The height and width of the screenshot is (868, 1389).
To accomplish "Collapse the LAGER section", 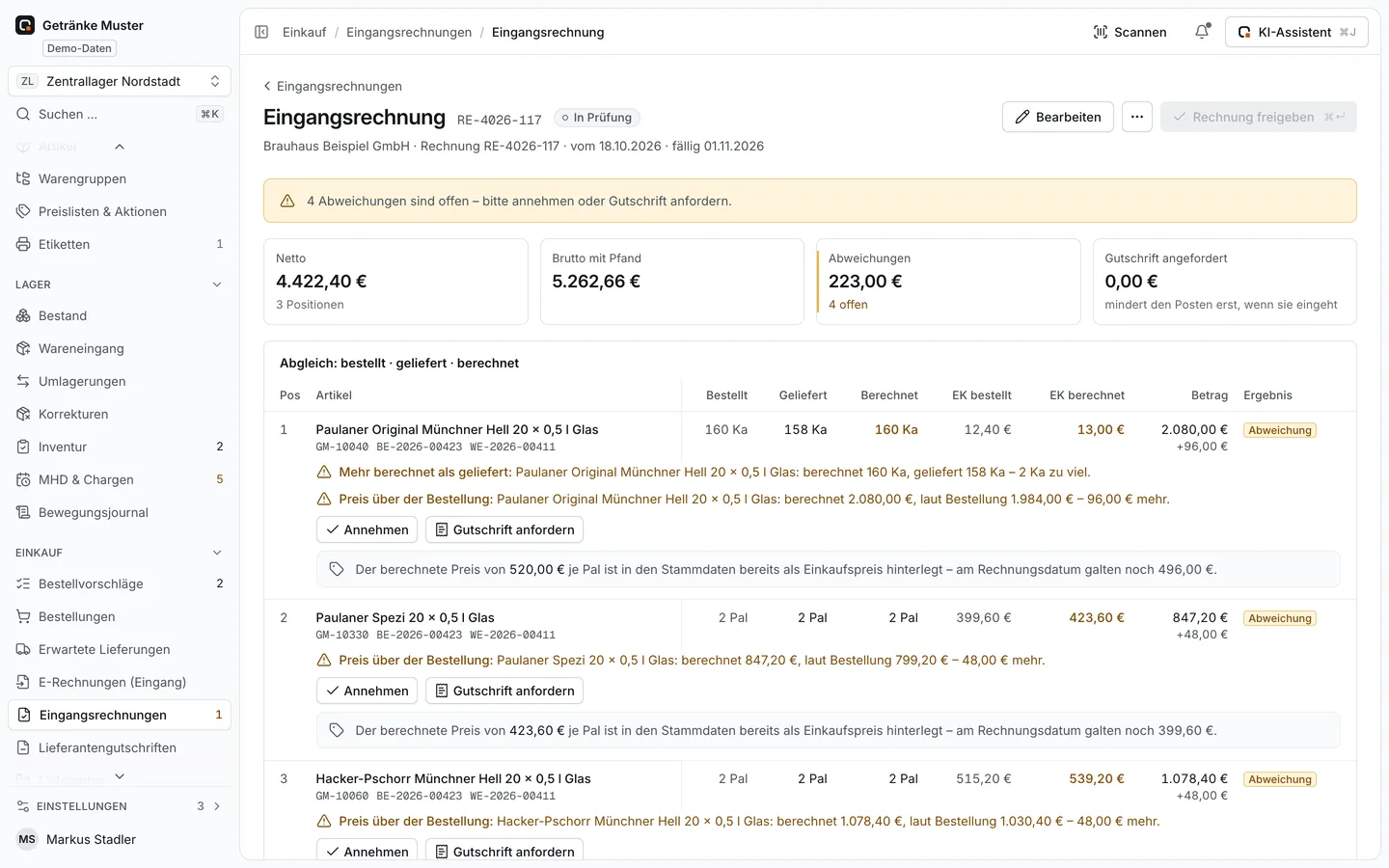I will (x=217, y=285).
